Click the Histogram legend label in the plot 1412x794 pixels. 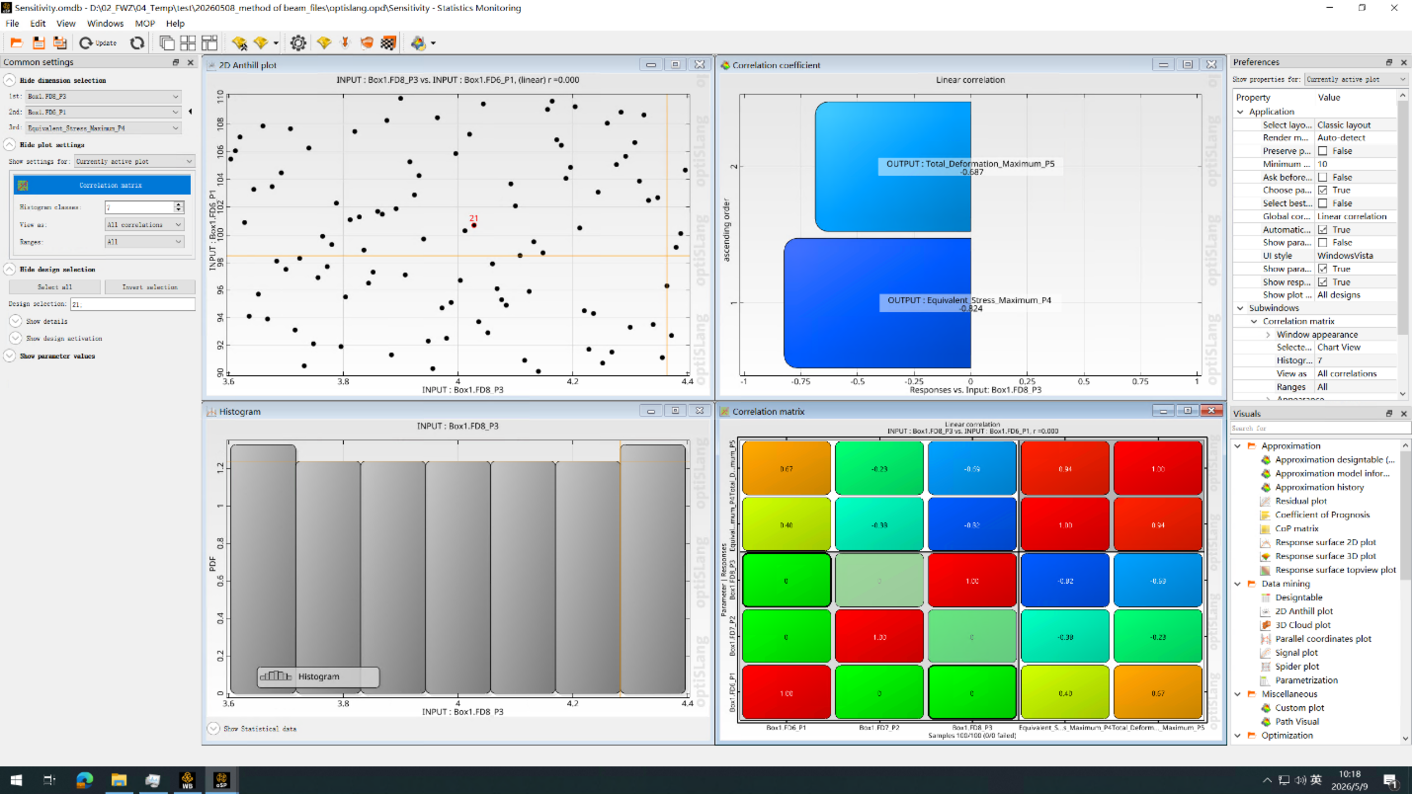tap(318, 677)
